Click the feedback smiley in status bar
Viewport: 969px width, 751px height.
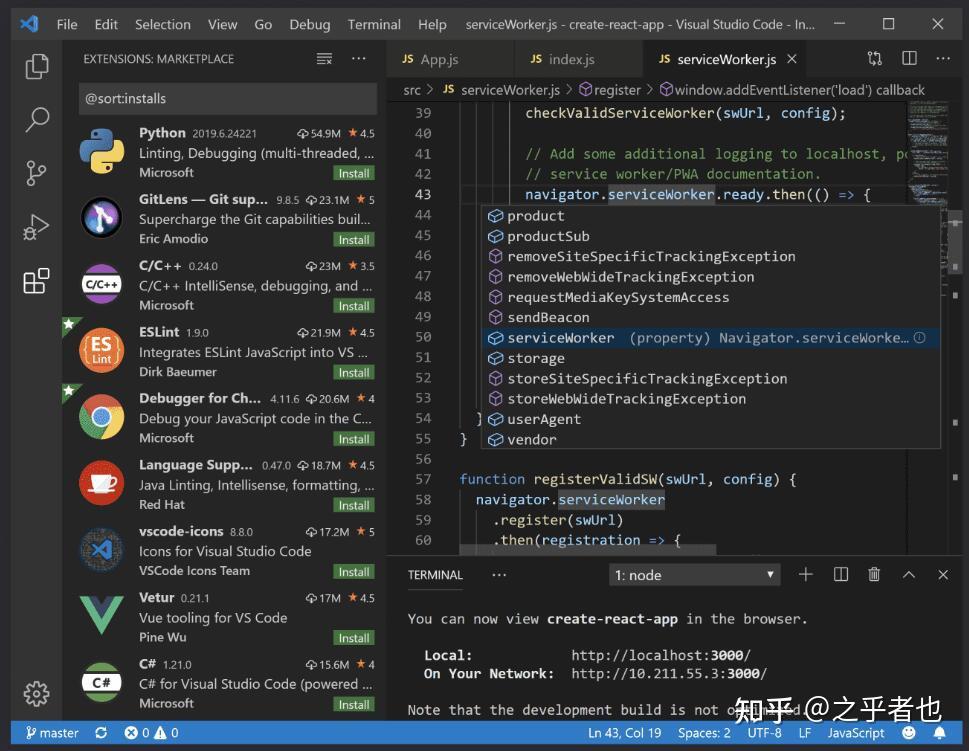coord(908,733)
